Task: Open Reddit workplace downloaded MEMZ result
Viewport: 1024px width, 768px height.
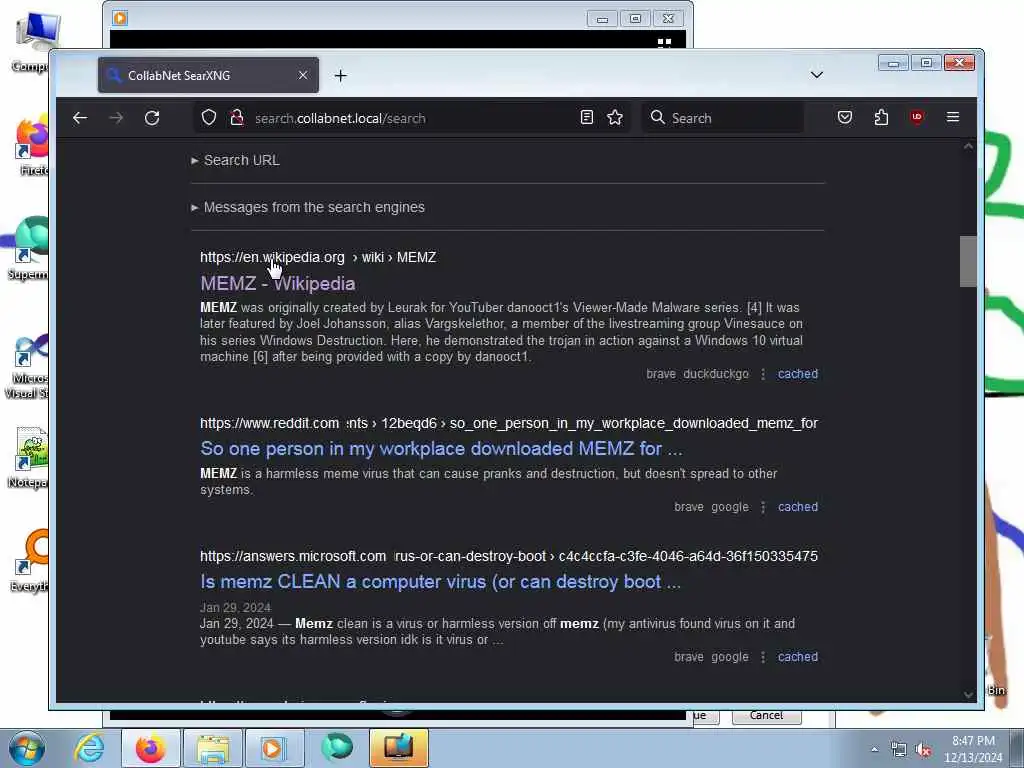Action: click(x=441, y=449)
